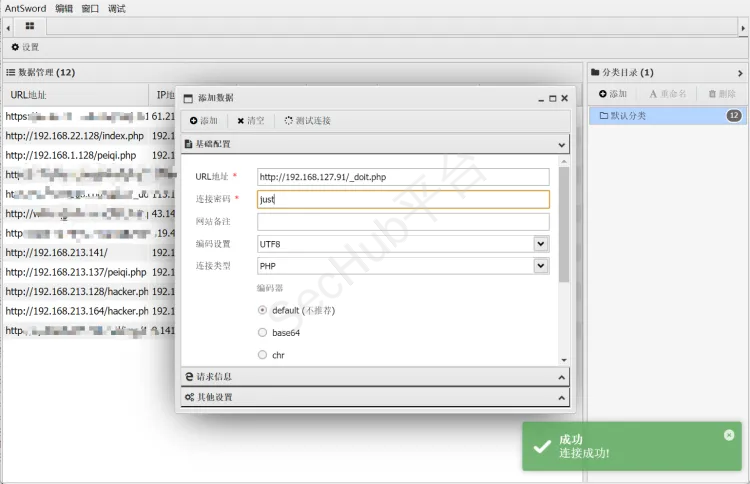Select row http://192.168.213.128/hacker.ph
Image resolution: width=750 pixels, height=484 pixels.
77,292
